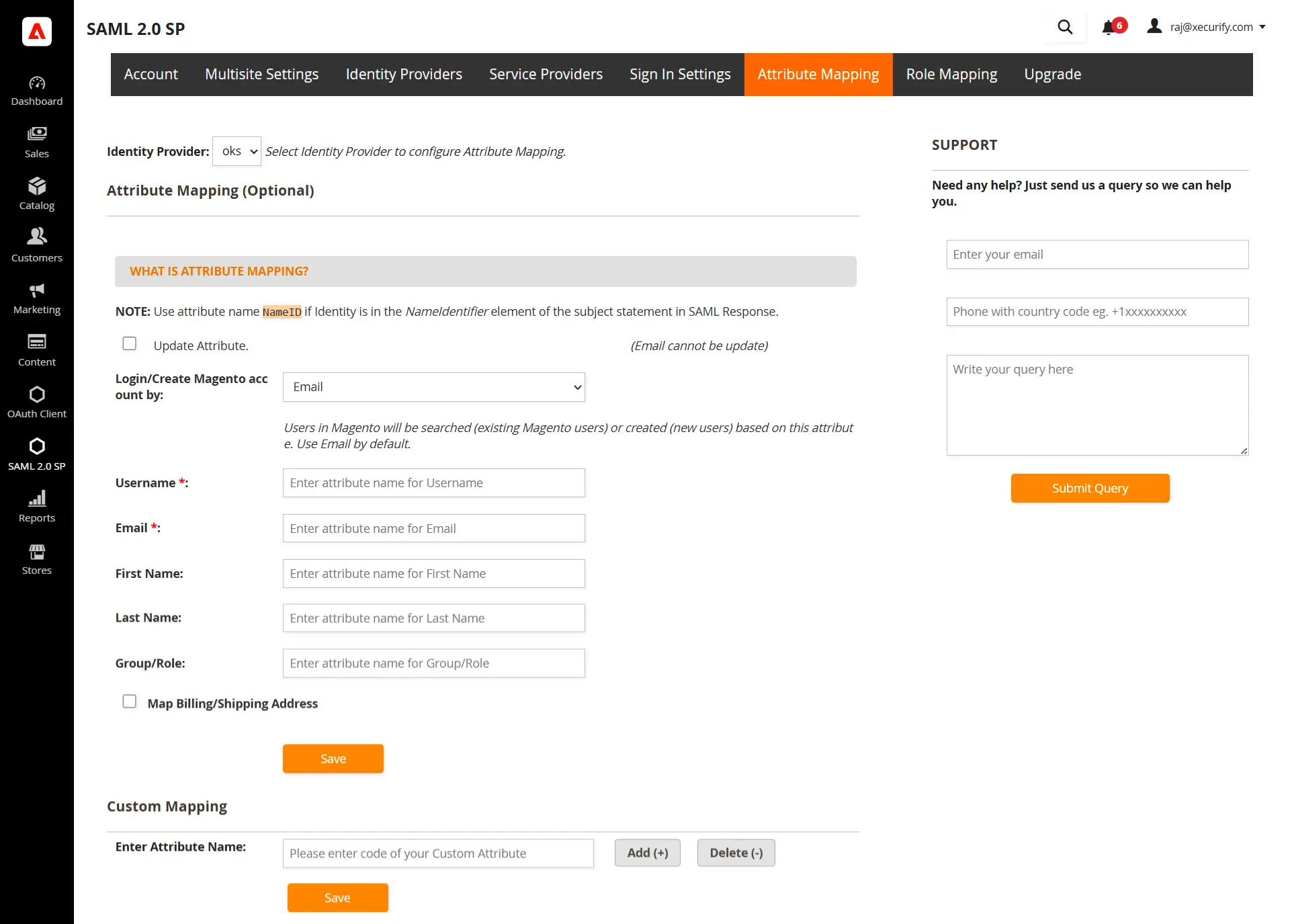The height and width of the screenshot is (924, 1290).
Task: Open the Identity Provider oks dropdown
Action: coord(236,151)
